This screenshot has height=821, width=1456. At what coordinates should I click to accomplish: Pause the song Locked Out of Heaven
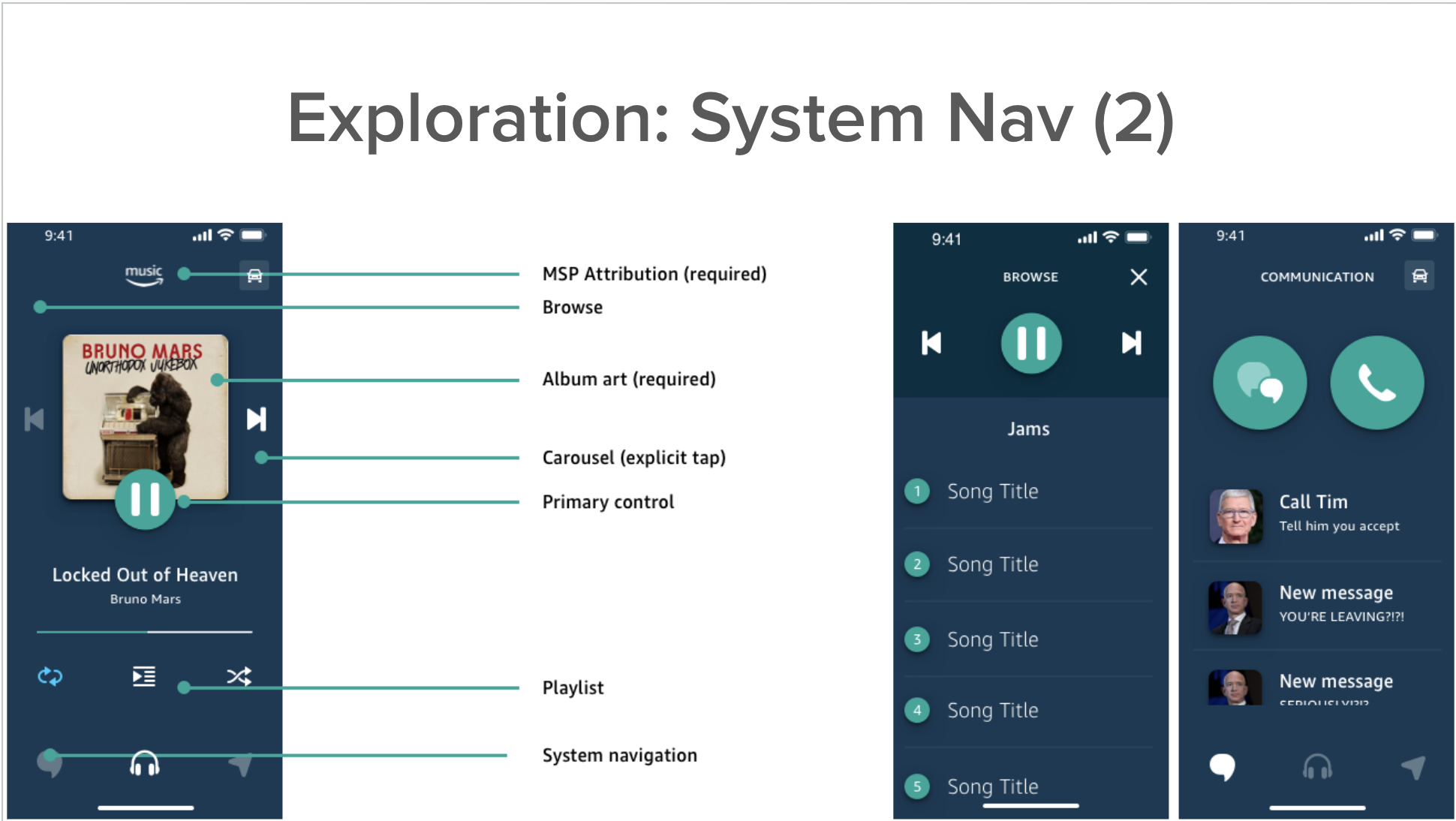(145, 499)
